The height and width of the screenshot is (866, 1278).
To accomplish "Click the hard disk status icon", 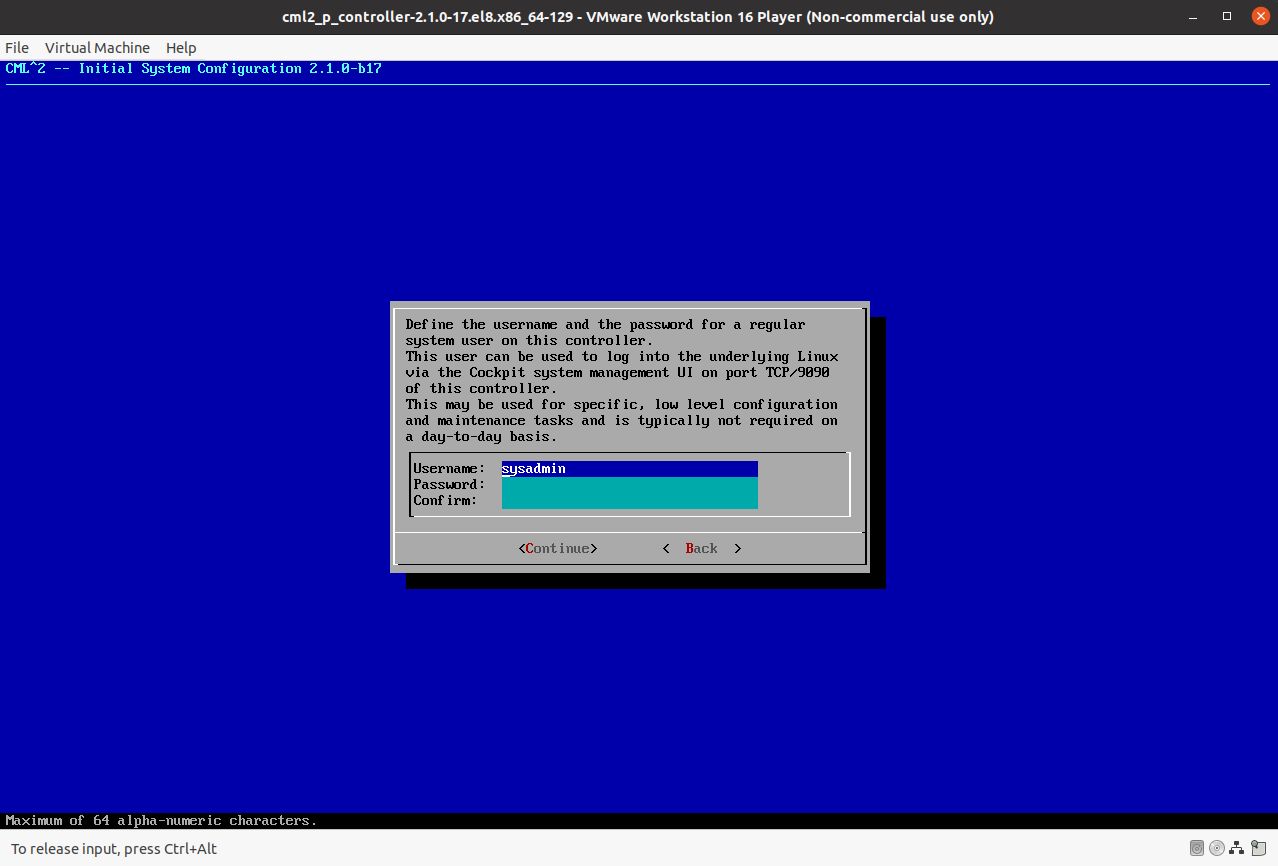I will click(1196, 848).
